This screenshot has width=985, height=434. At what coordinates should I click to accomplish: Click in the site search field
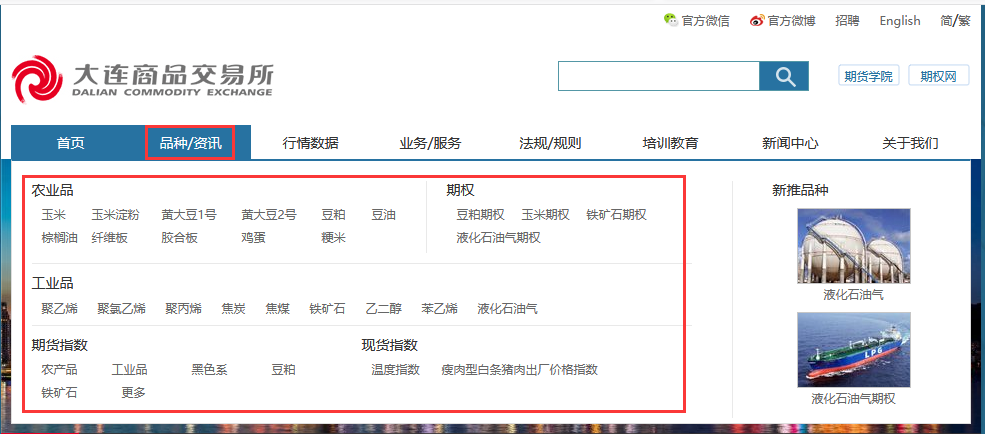659,76
